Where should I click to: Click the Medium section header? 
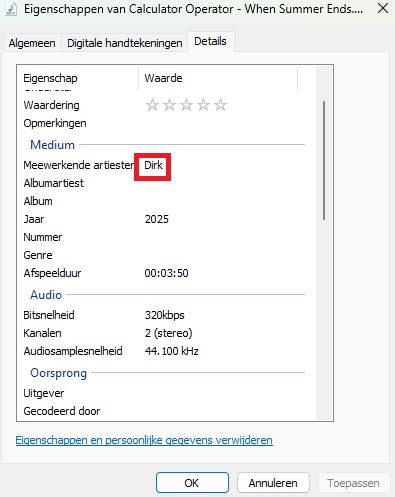(x=52, y=145)
